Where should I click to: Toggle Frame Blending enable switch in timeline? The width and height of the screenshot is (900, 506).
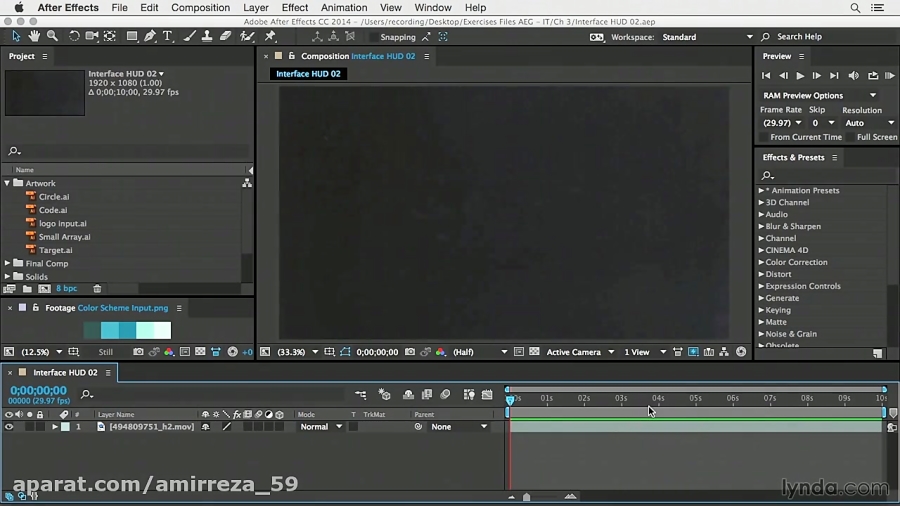(426, 394)
